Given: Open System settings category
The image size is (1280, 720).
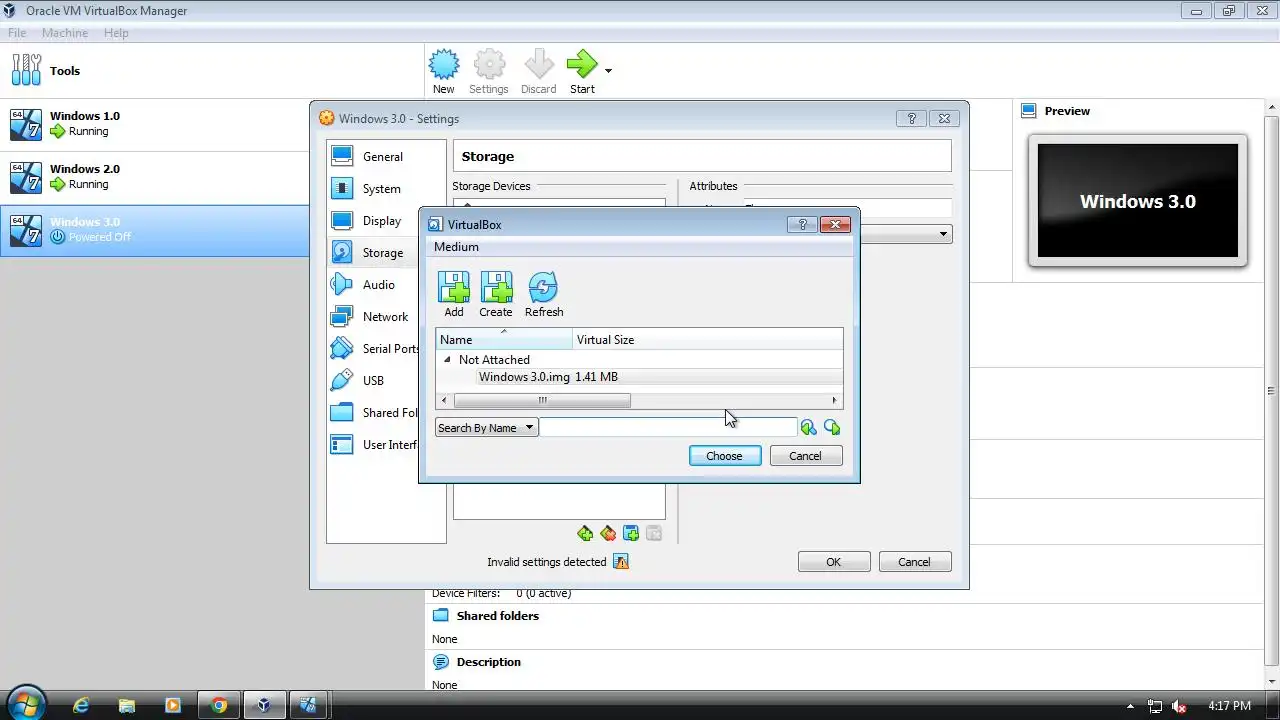Looking at the screenshot, I should click(x=386, y=188).
